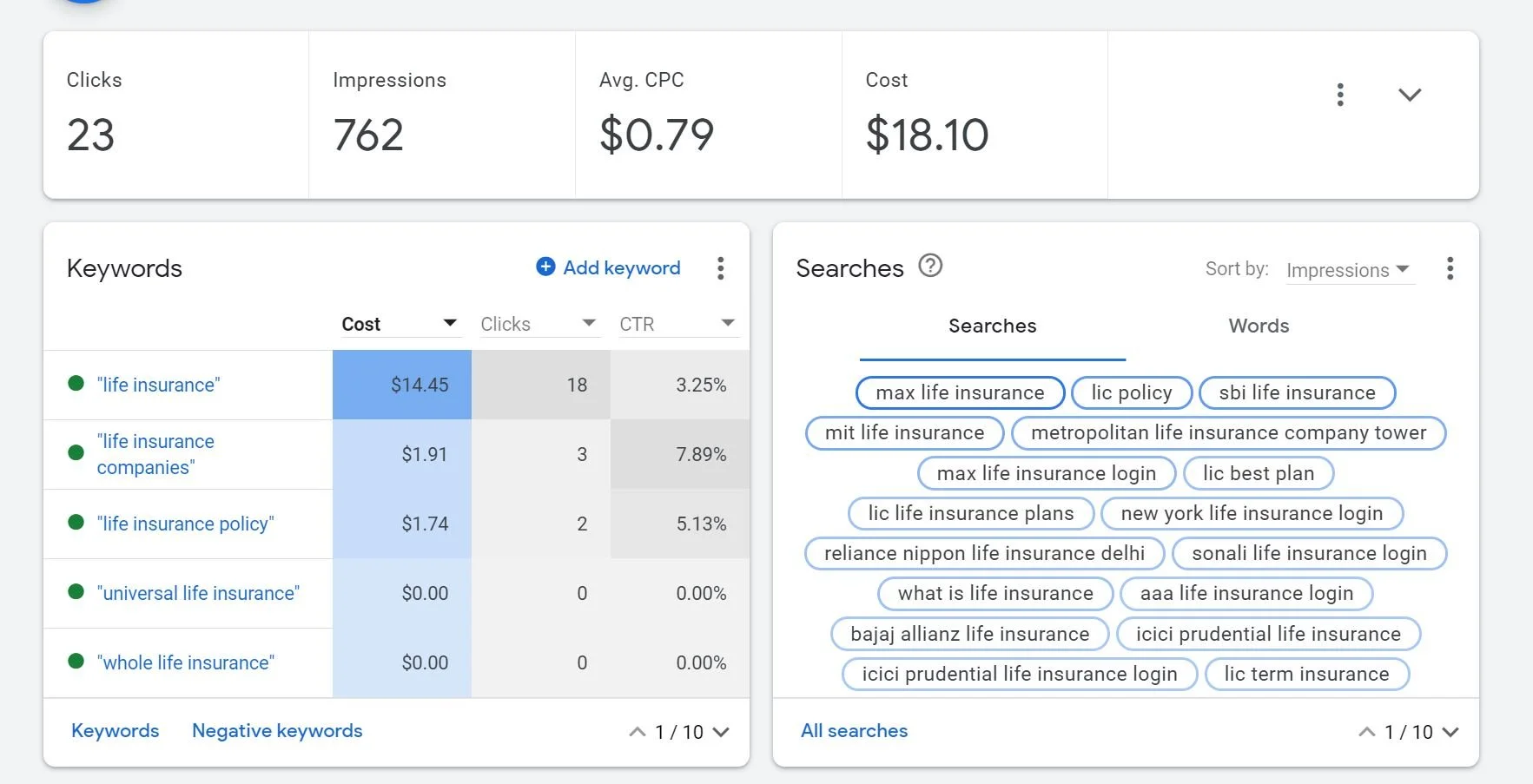The image size is (1533, 784).
Task: Open the All searches link
Action: point(854,731)
